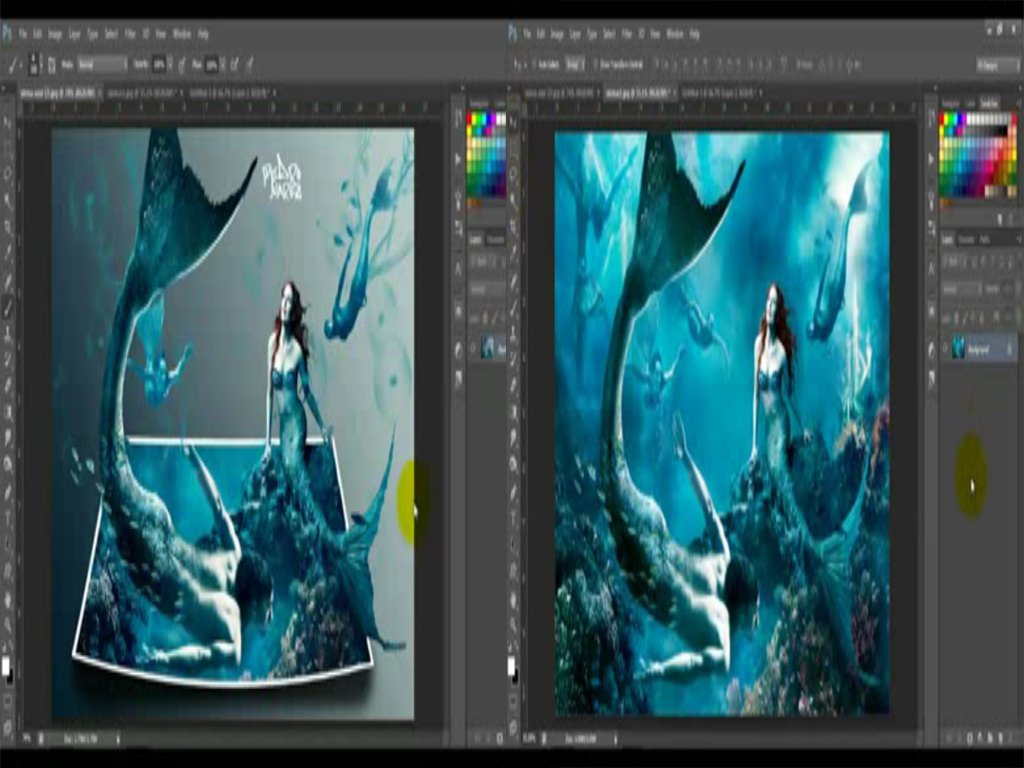Open the blending mode dropdown in right Layers panel
Viewport: 1024px width, 768px height.
click(x=961, y=289)
